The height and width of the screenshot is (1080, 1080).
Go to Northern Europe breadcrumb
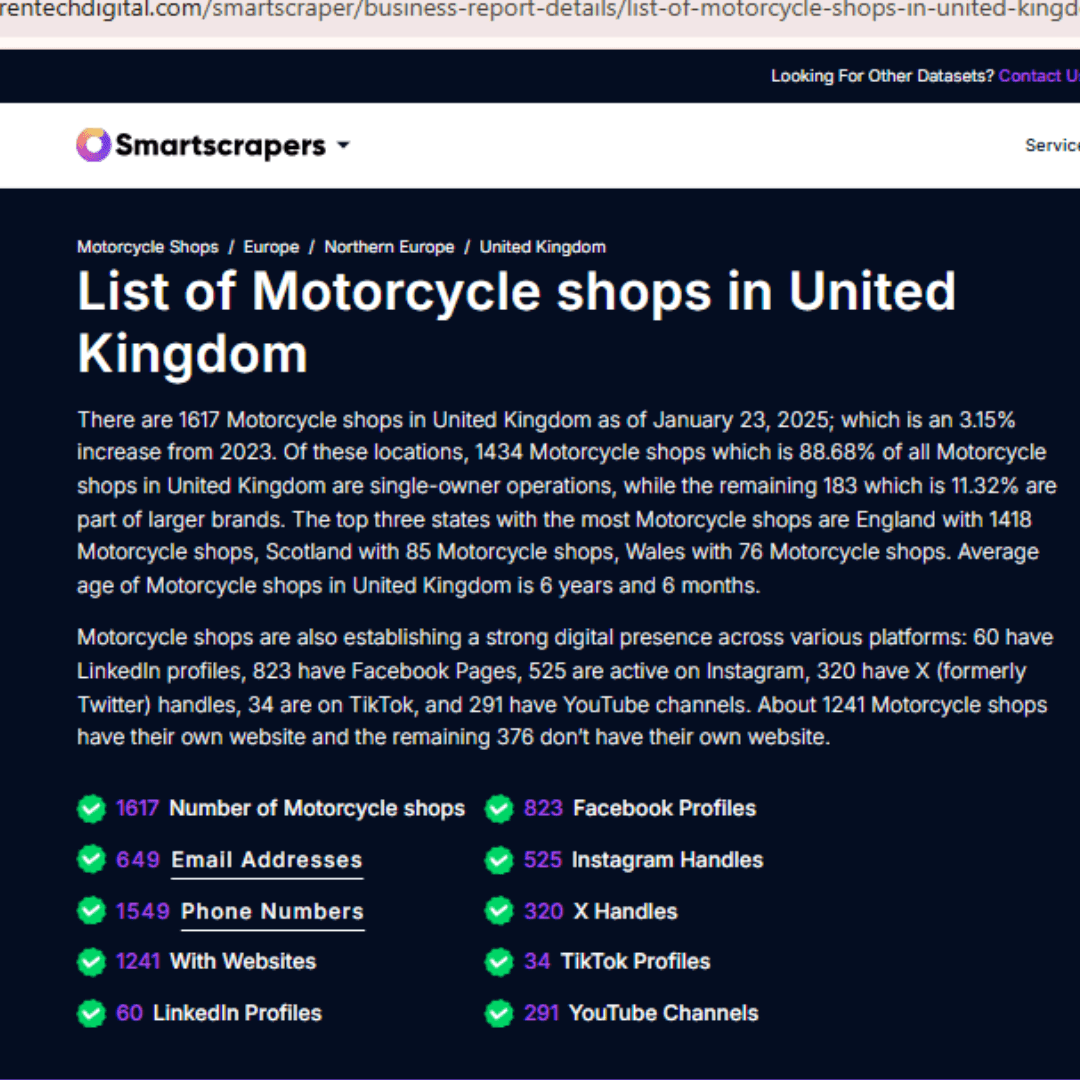point(389,247)
